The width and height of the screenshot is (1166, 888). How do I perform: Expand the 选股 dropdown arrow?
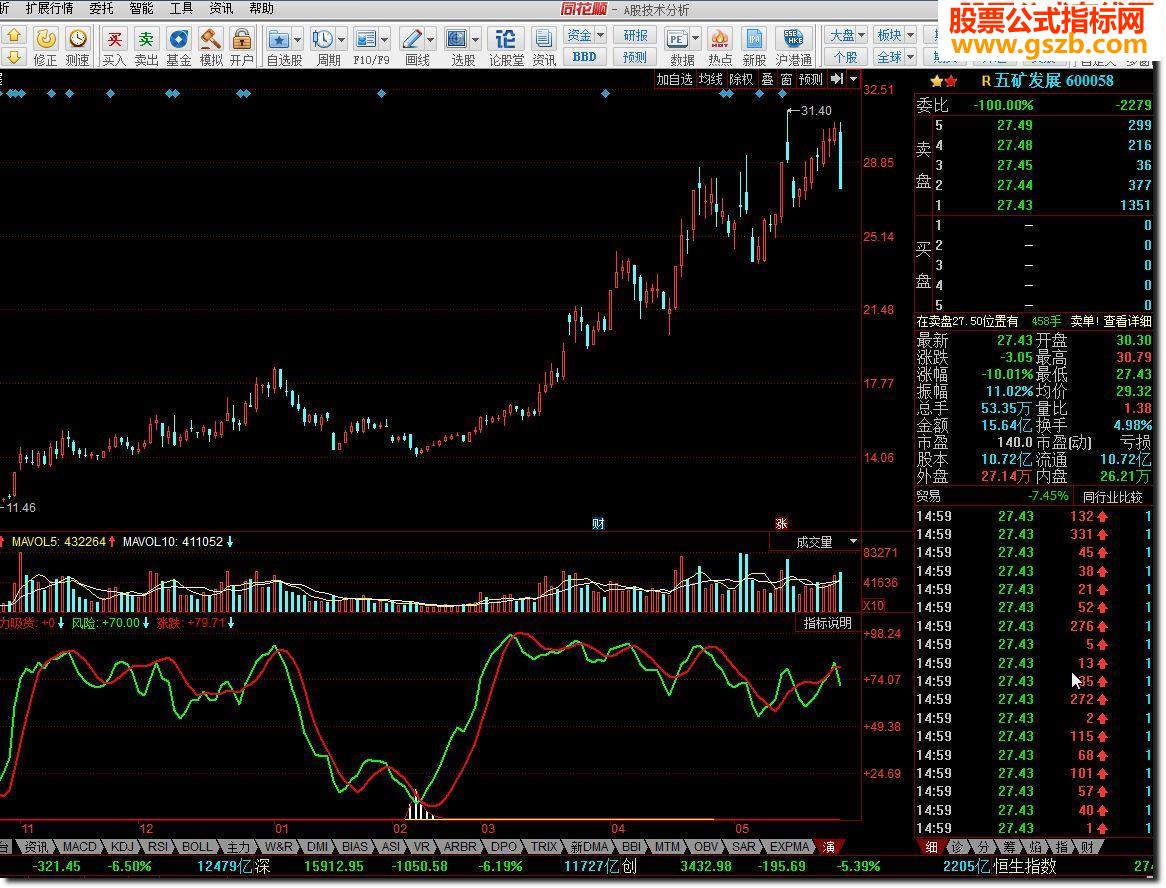476,39
